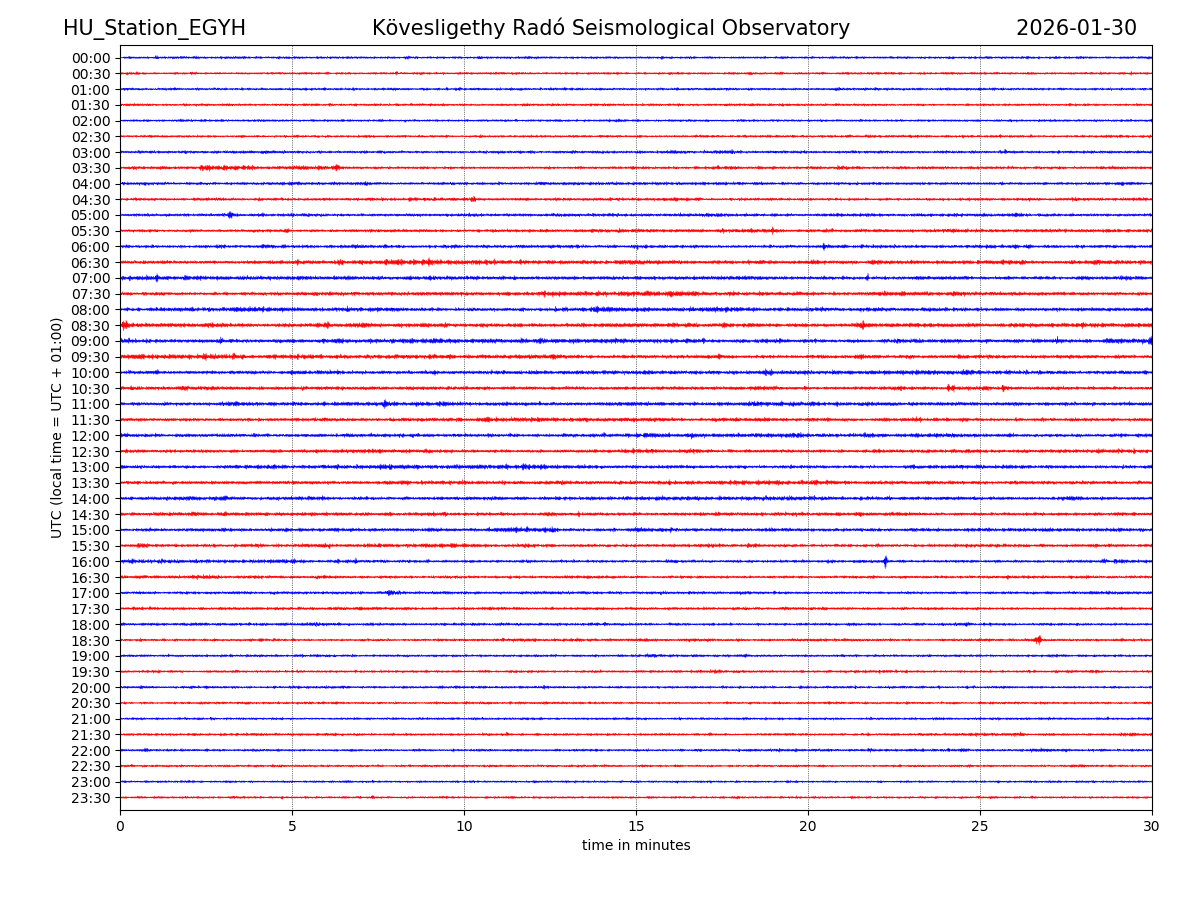Viewport: 1200px width, 900px height.
Task: Click the 2026-01-30 date label
Action: [x=1076, y=29]
